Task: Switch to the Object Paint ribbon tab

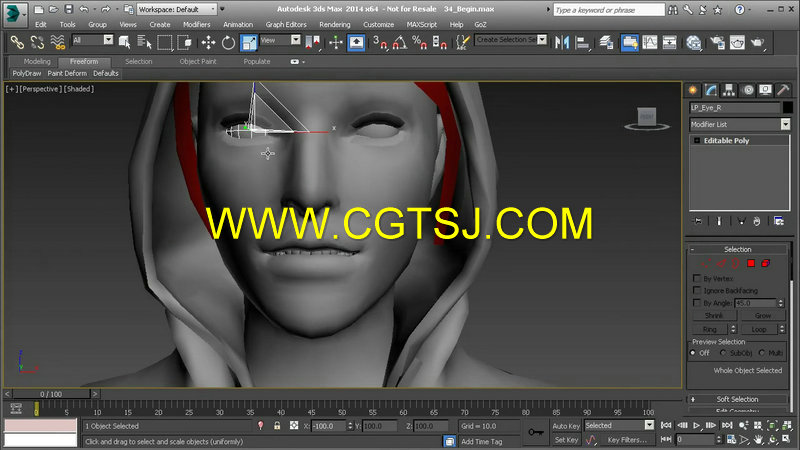Action: point(198,61)
